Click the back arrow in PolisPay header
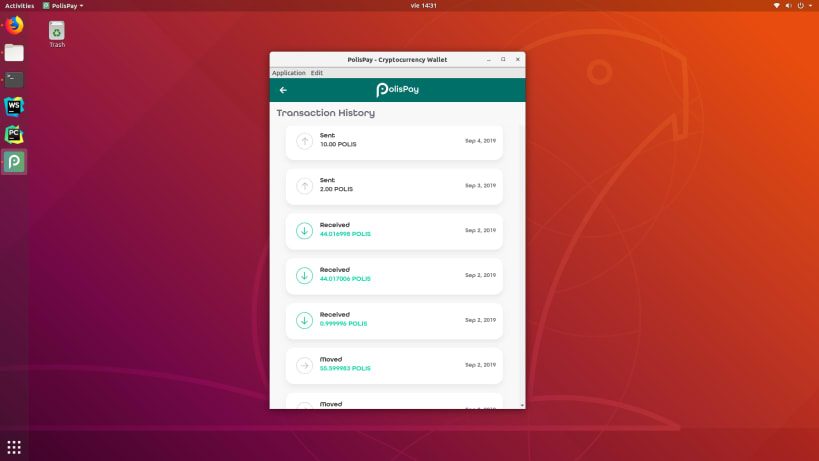Screen dimensions: 819x461 point(283,90)
